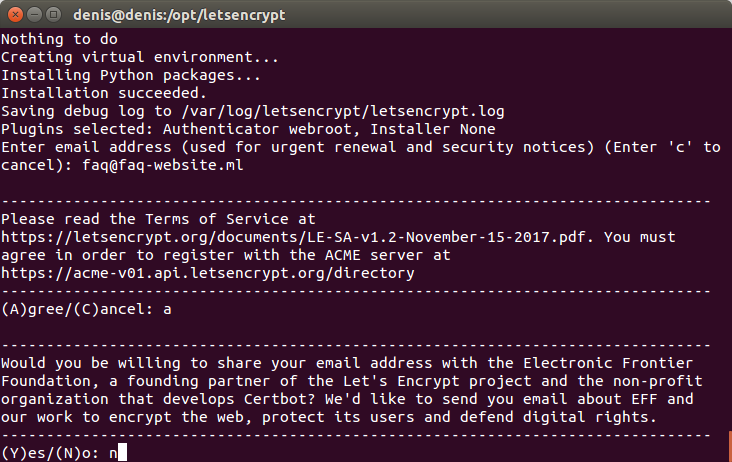Screen dimensions: 732x462
Task: Click the orange scrollbar at right edge
Action: [x=730, y=446]
